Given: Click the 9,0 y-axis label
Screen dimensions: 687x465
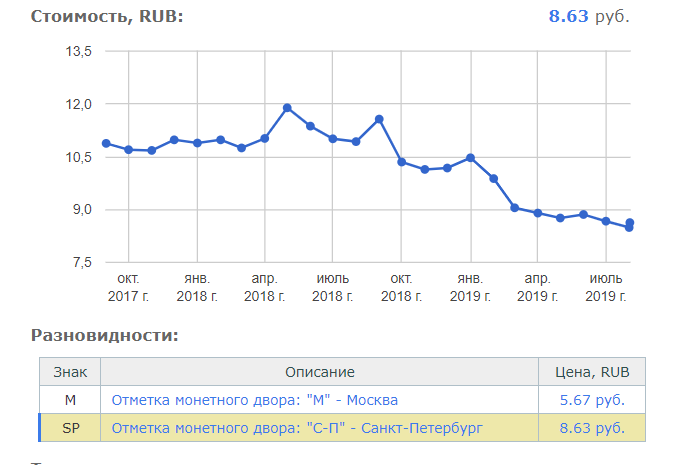Looking at the screenshot, I should click(82, 210).
